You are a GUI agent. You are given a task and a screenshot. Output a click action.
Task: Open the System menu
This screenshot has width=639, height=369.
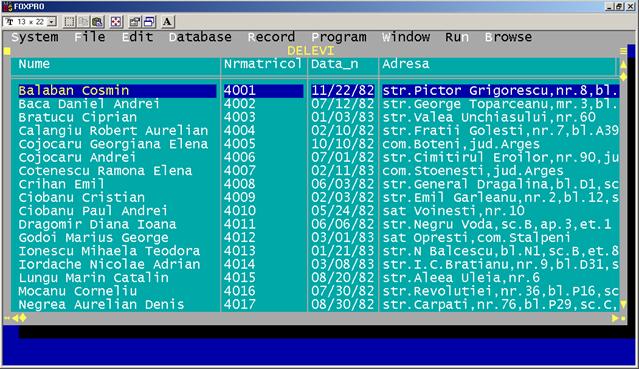coord(35,37)
